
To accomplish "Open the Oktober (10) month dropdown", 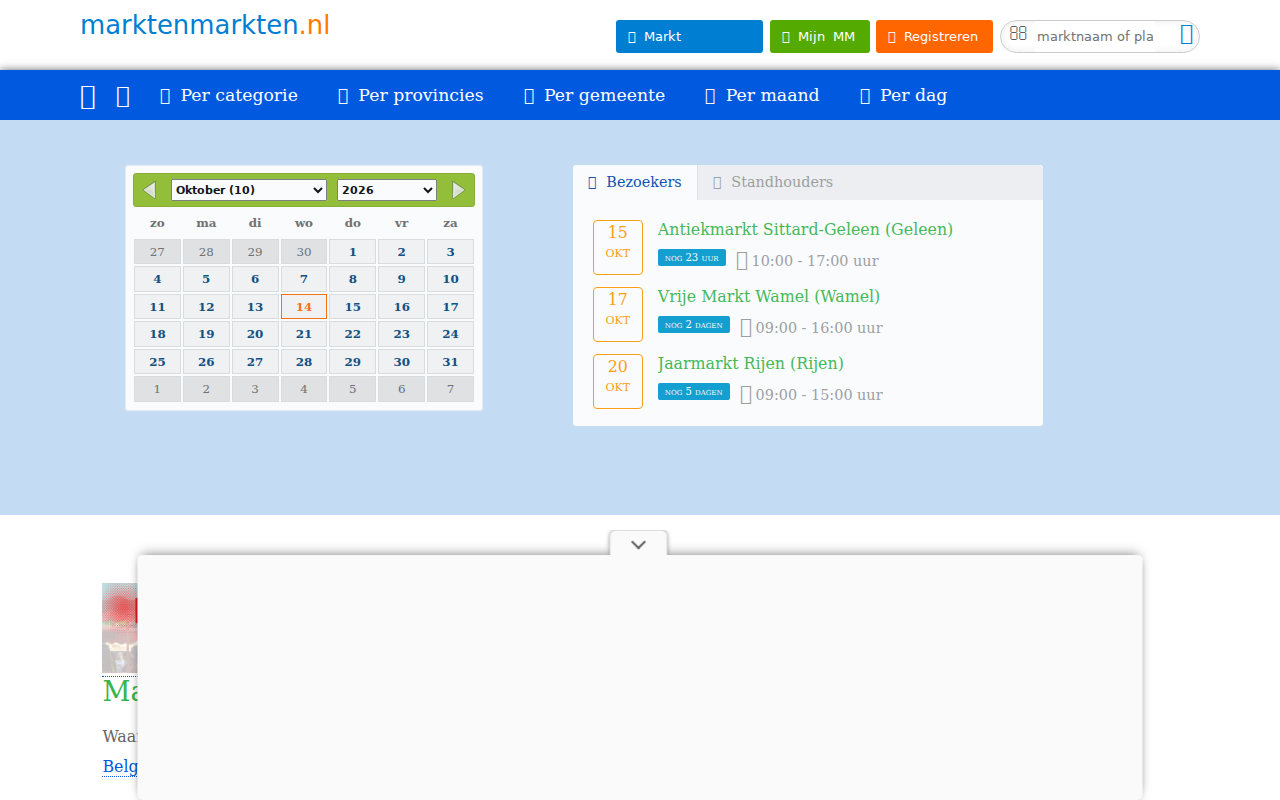I will pyautogui.click(x=249, y=190).
